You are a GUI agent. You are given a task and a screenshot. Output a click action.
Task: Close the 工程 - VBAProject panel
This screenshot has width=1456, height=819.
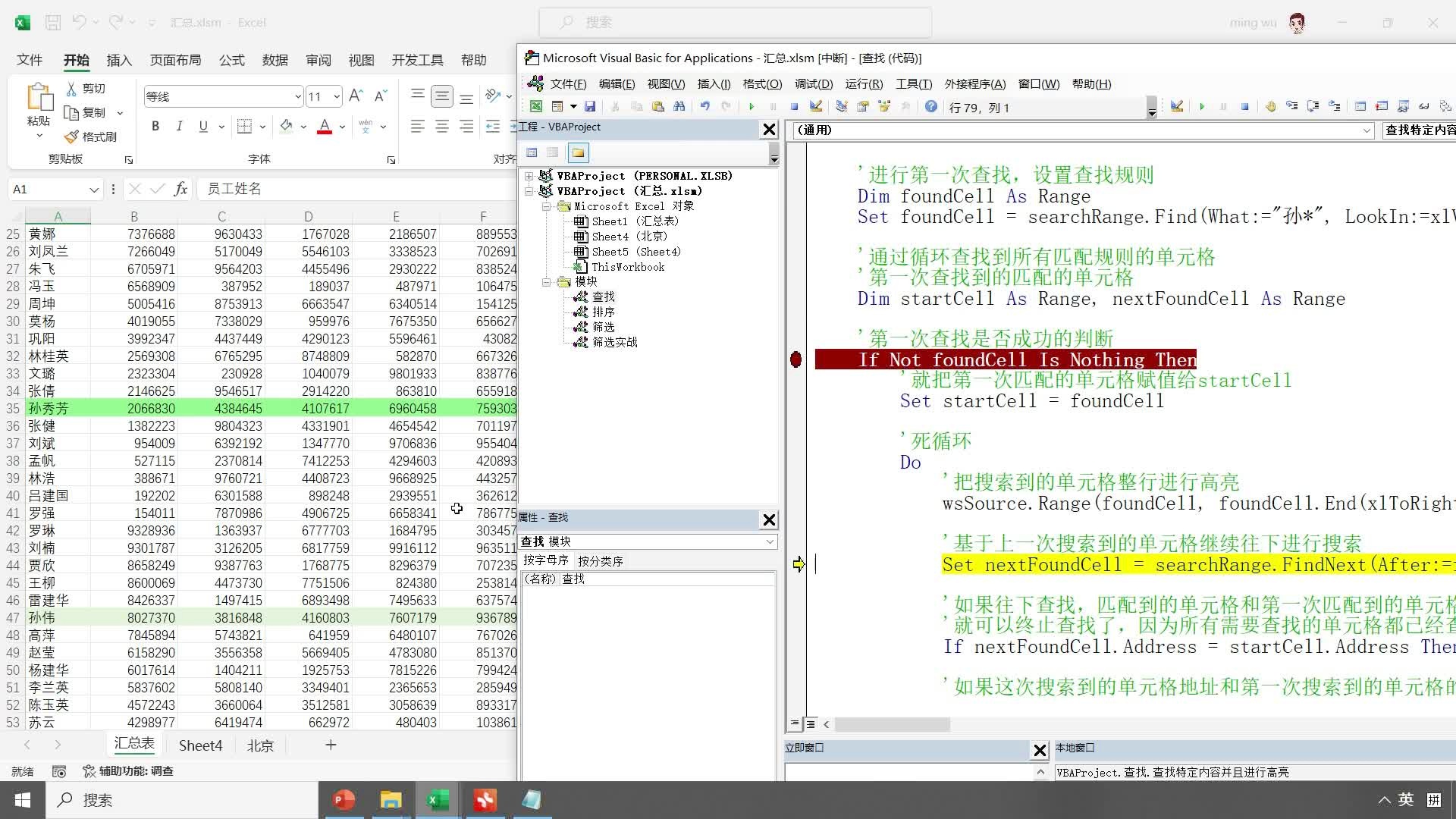769,130
